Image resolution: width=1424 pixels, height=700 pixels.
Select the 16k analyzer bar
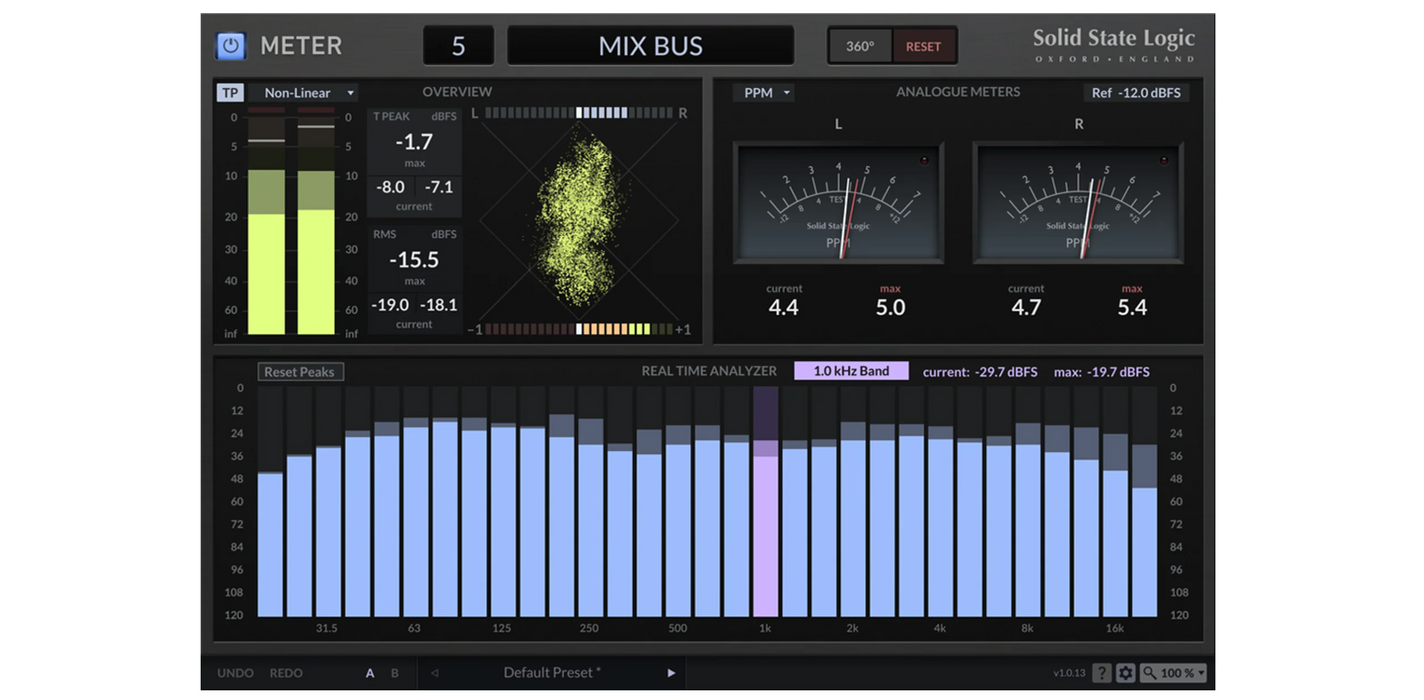(1115, 502)
